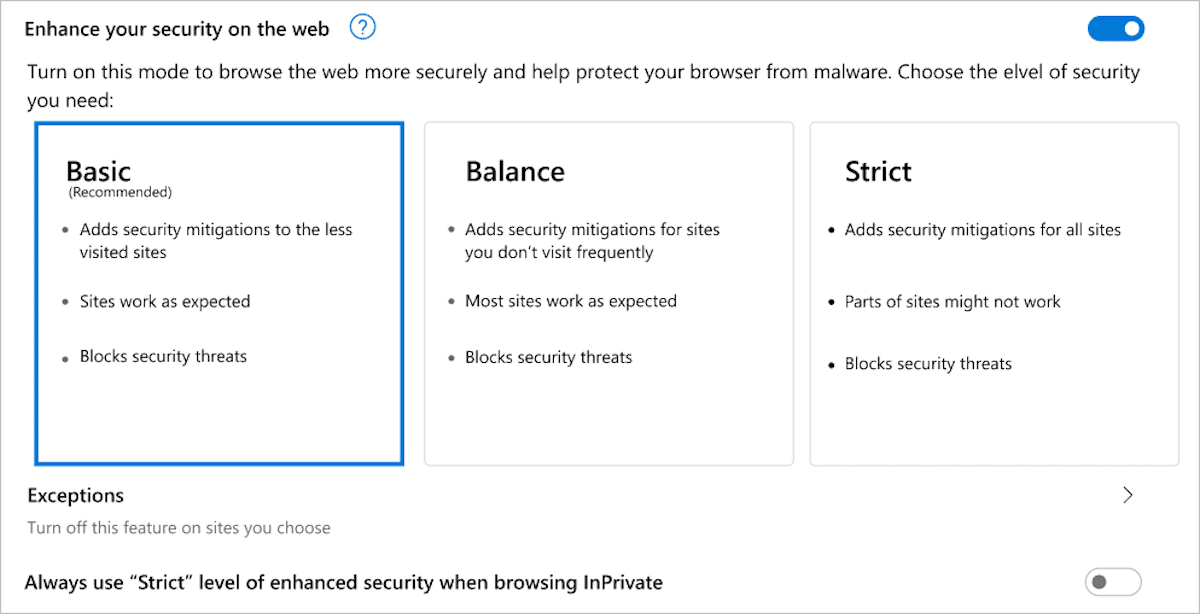
Task: Click "Most sites work as expected" bullet
Action: point(570,301)
